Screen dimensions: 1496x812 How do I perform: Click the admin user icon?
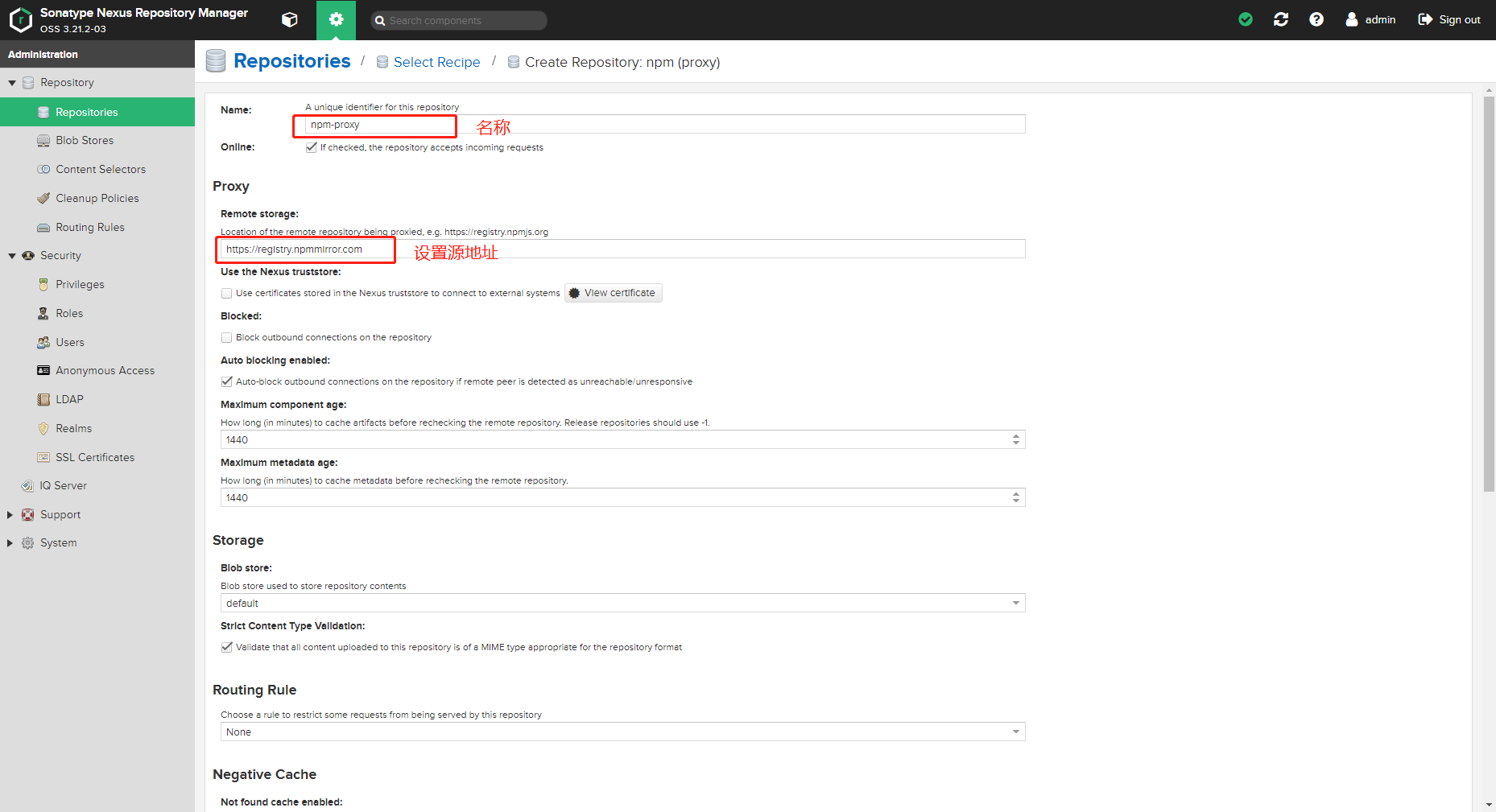[1352, 19]
